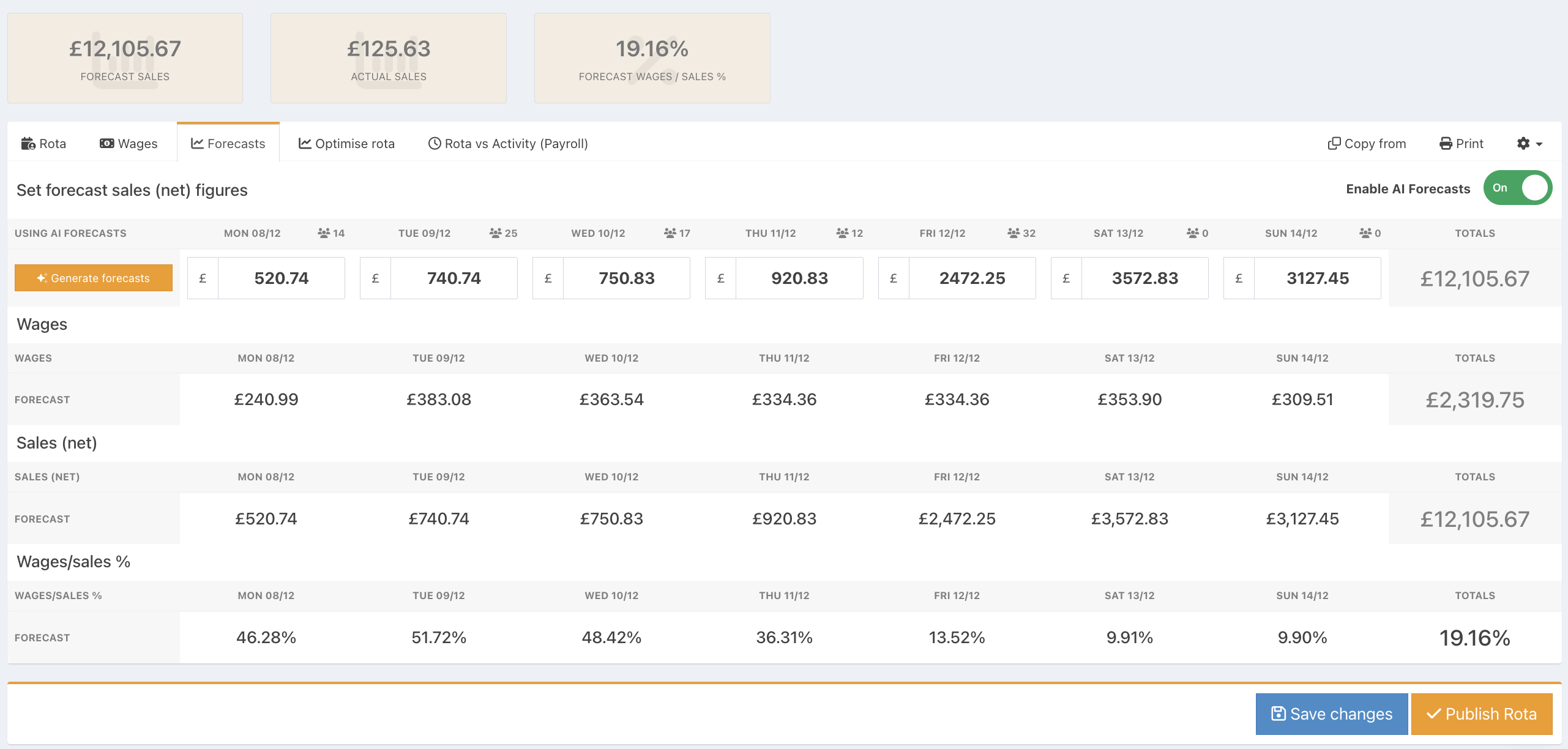Click the settings gear icon
1568x749 pixels.
click(1523, 143)
